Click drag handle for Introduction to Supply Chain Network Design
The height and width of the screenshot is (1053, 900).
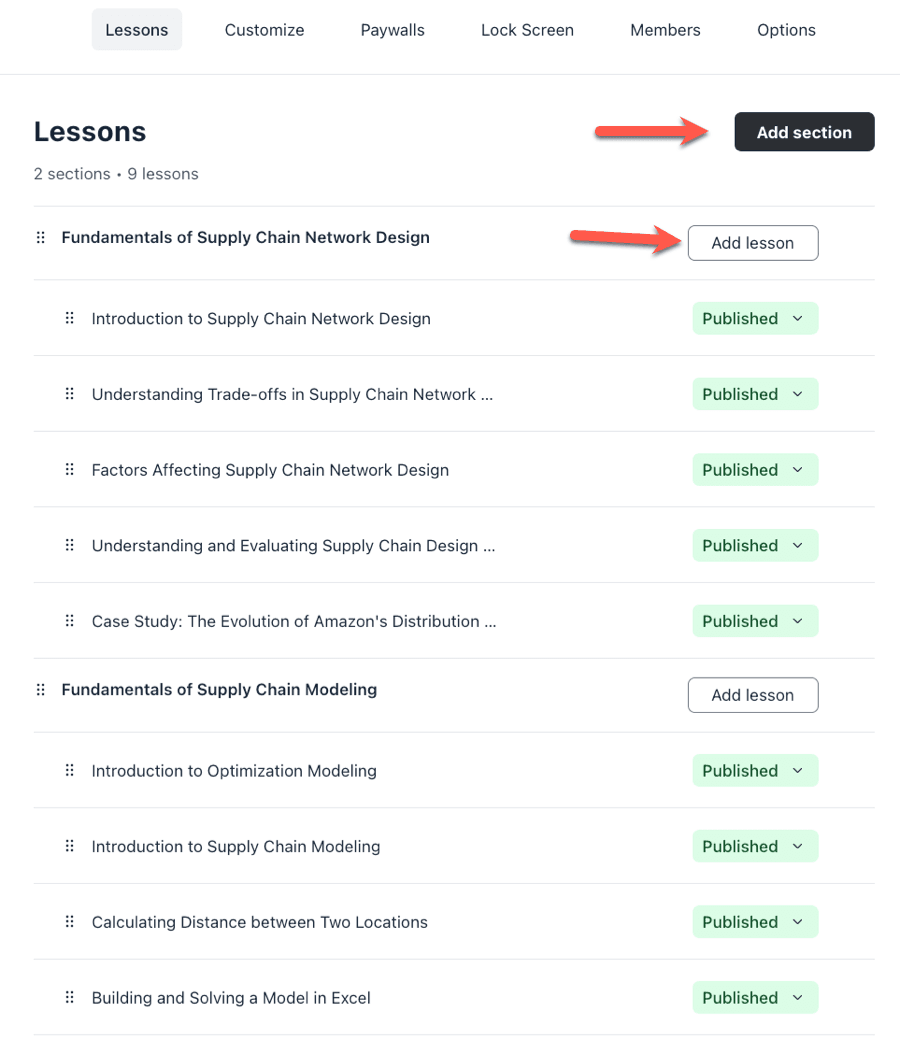[70, 318]
